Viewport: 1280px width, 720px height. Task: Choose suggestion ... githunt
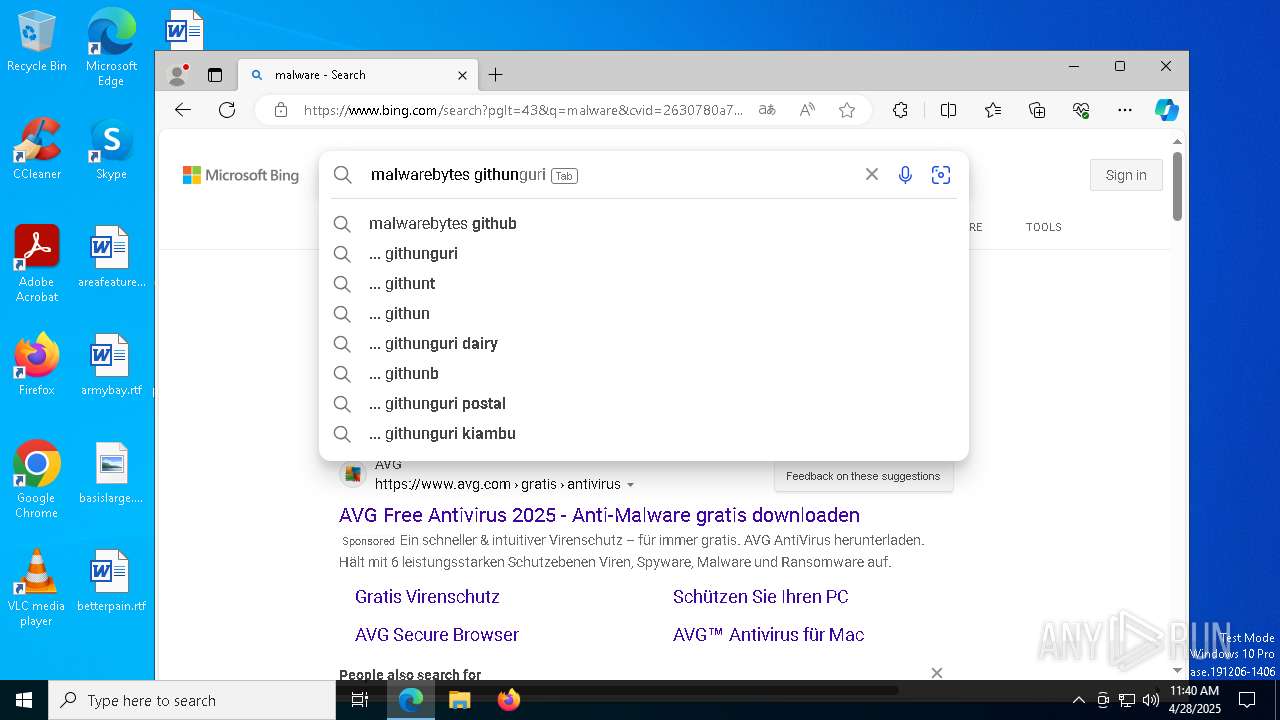click(644, 284)
